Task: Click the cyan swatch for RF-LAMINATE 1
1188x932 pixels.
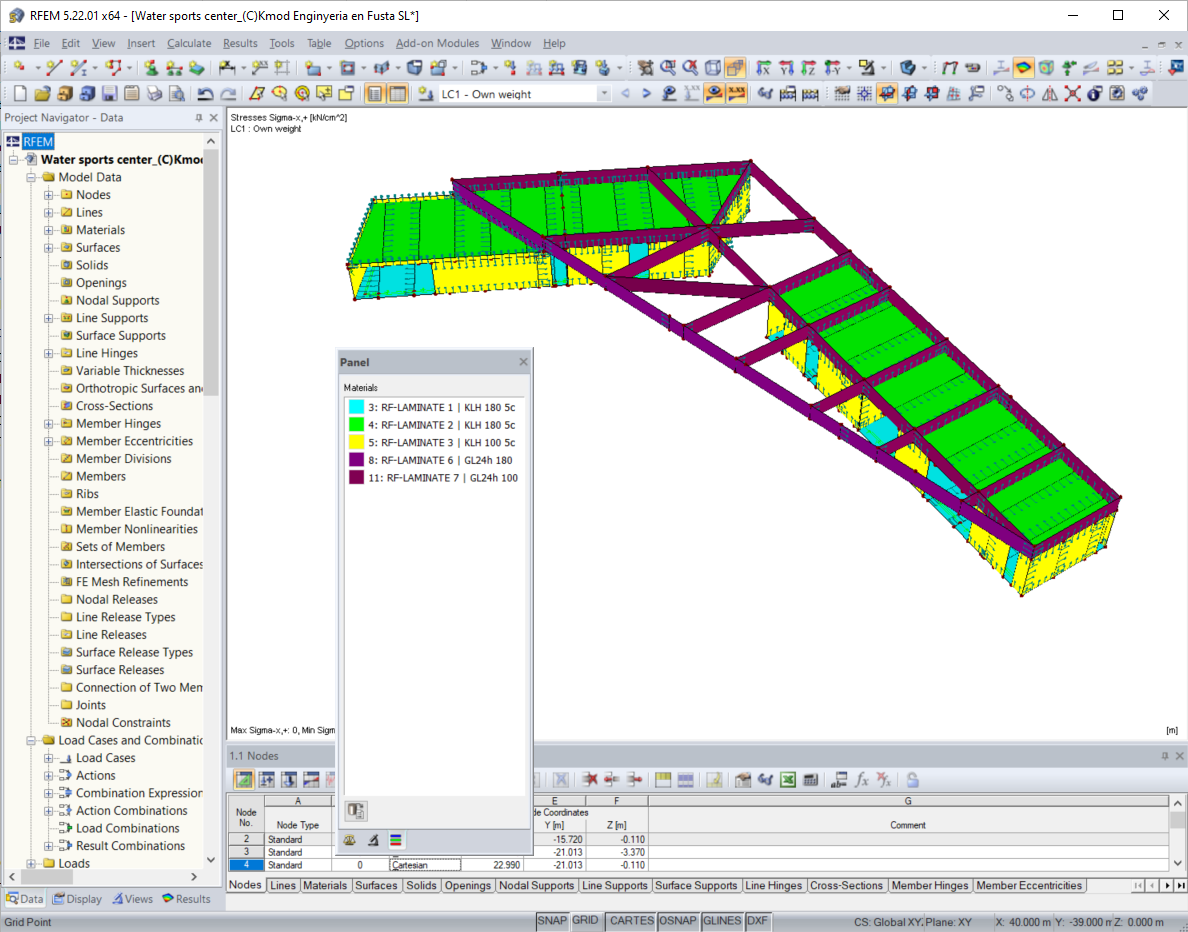Action: [355, 406]
